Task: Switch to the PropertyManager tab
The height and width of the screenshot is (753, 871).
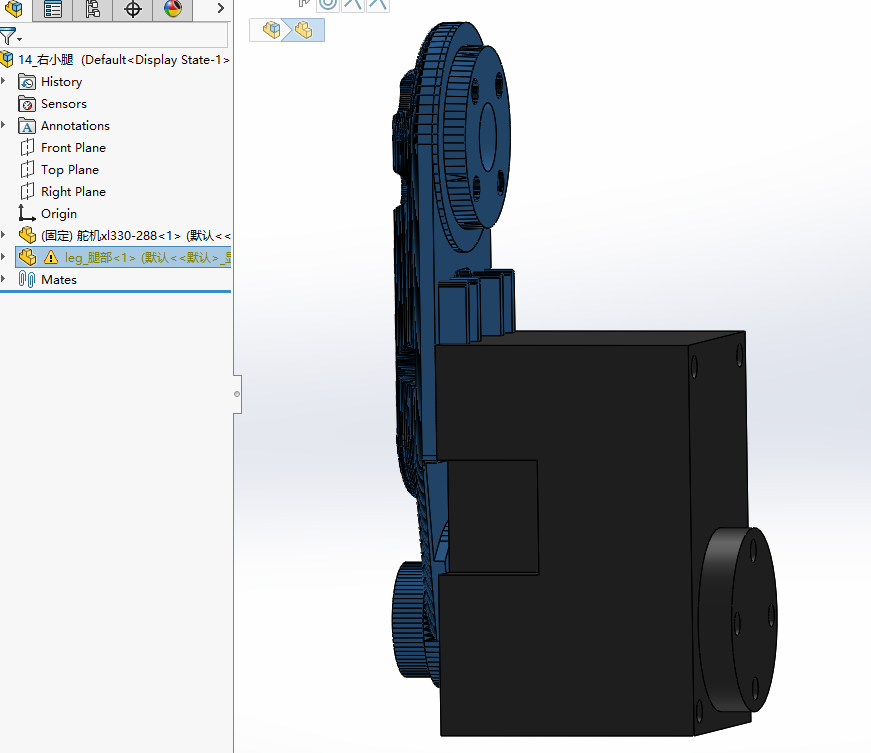Action: click(53, 9)
